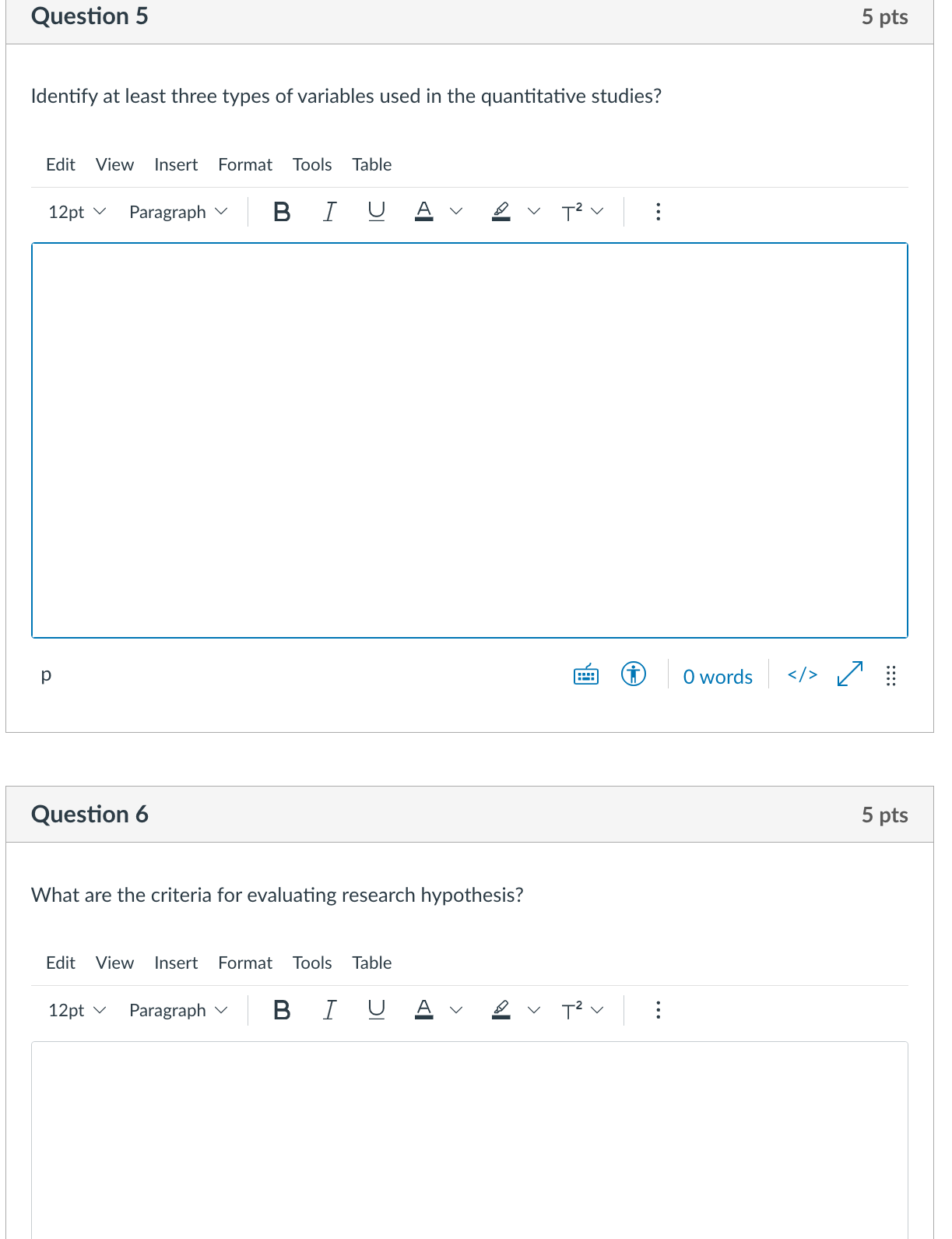Click the 0 words count button
The width and height of the screenshot is (952, 1239).
coord(718,677)
